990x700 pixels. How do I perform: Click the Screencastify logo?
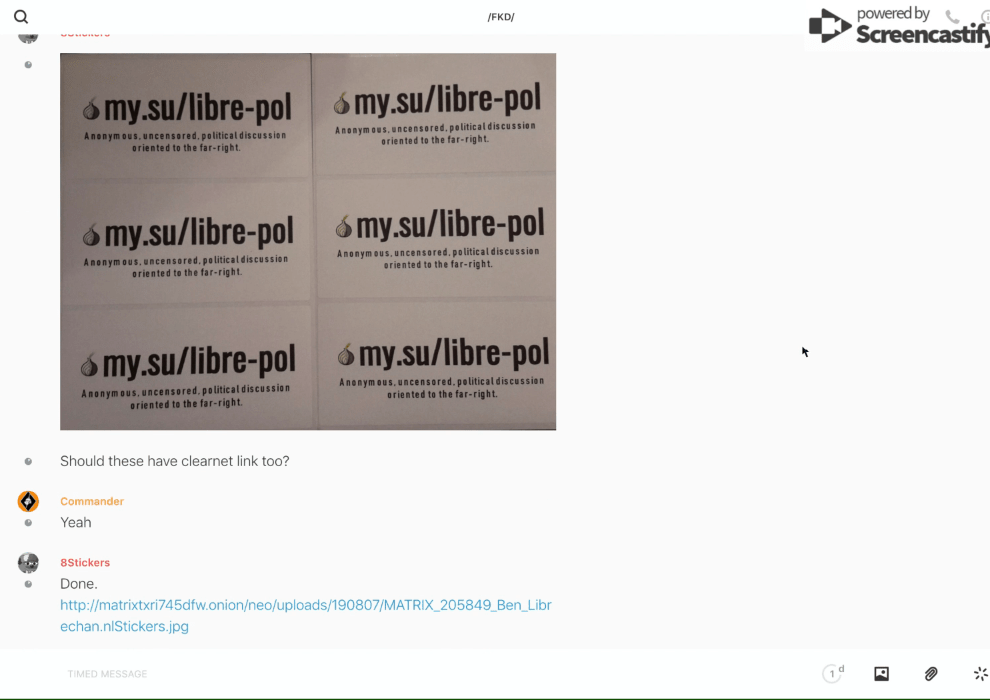click(896, 27)
